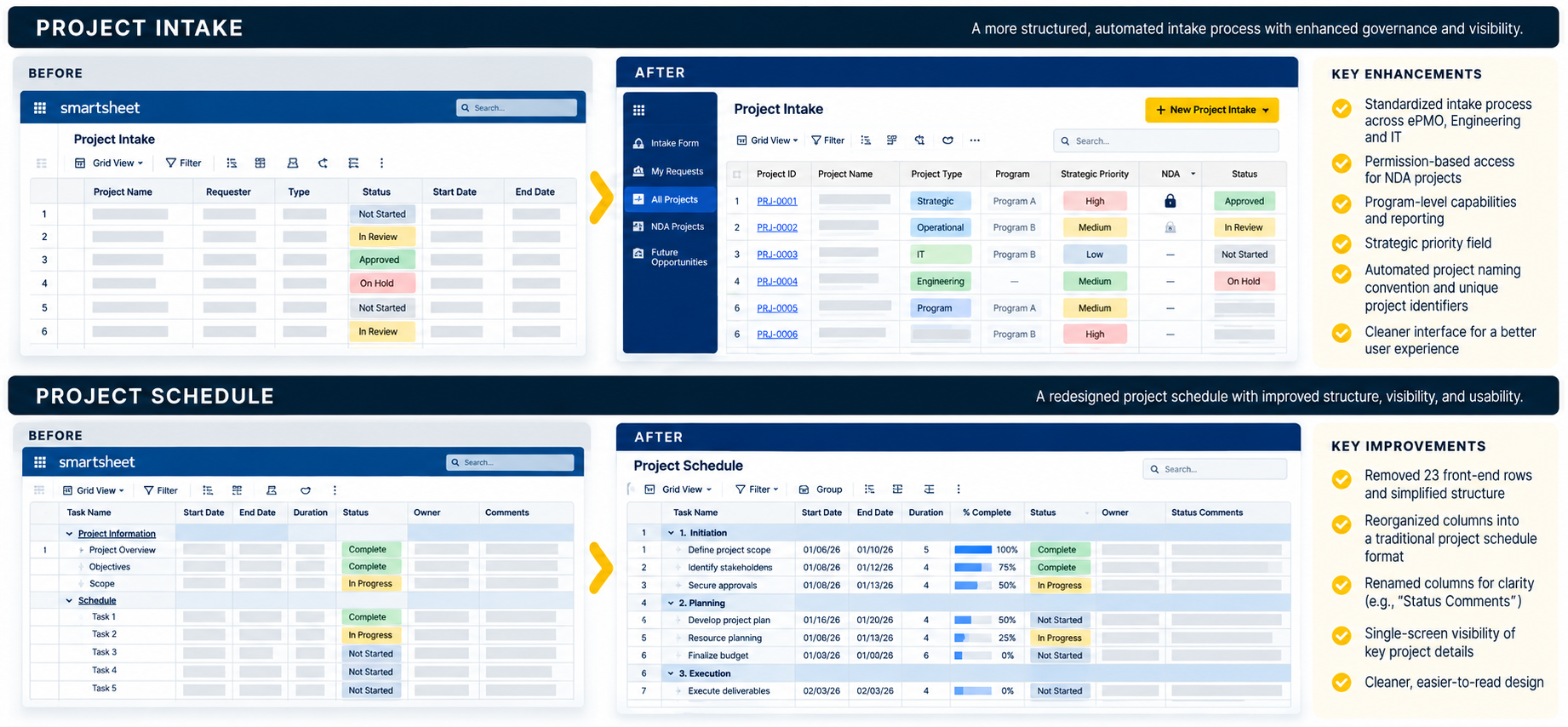Collapse the Project Information section
1568x727 pixels.
69,534
